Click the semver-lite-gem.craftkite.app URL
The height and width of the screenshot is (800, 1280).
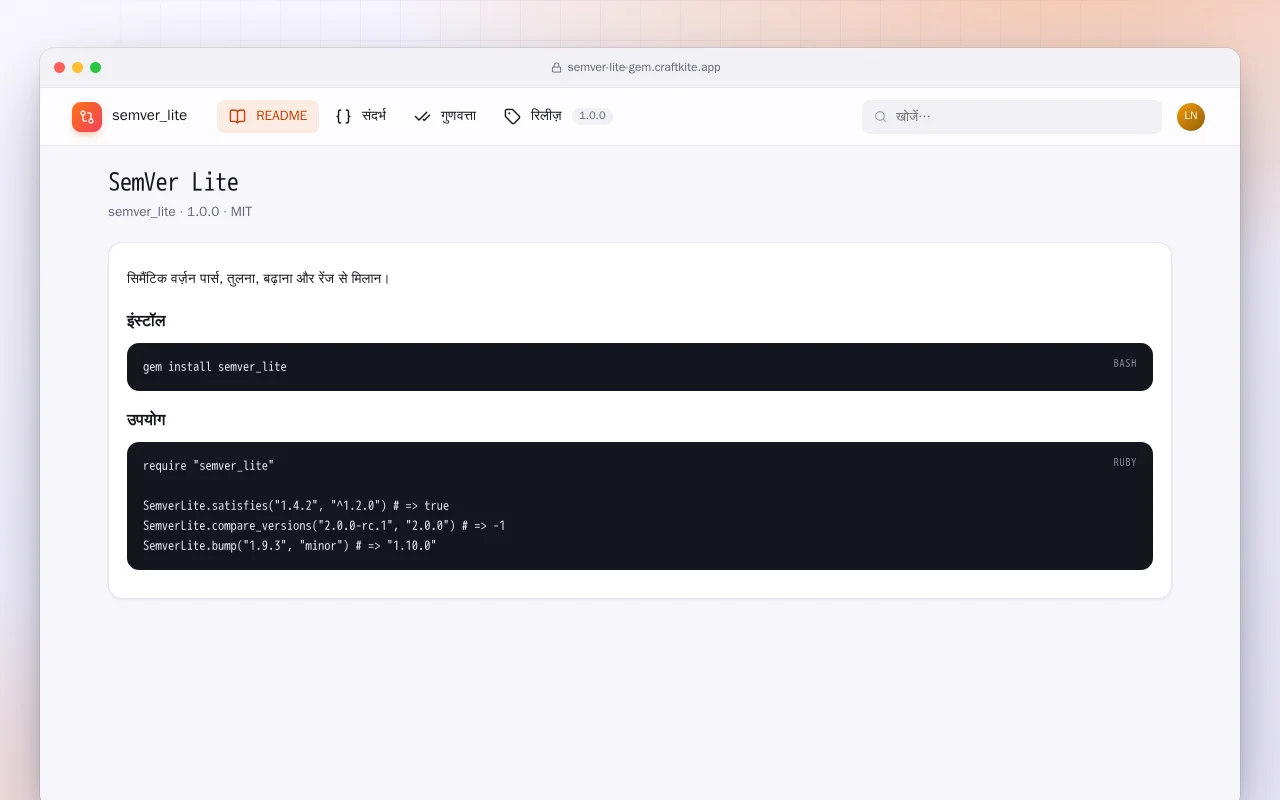pos(644,68)
